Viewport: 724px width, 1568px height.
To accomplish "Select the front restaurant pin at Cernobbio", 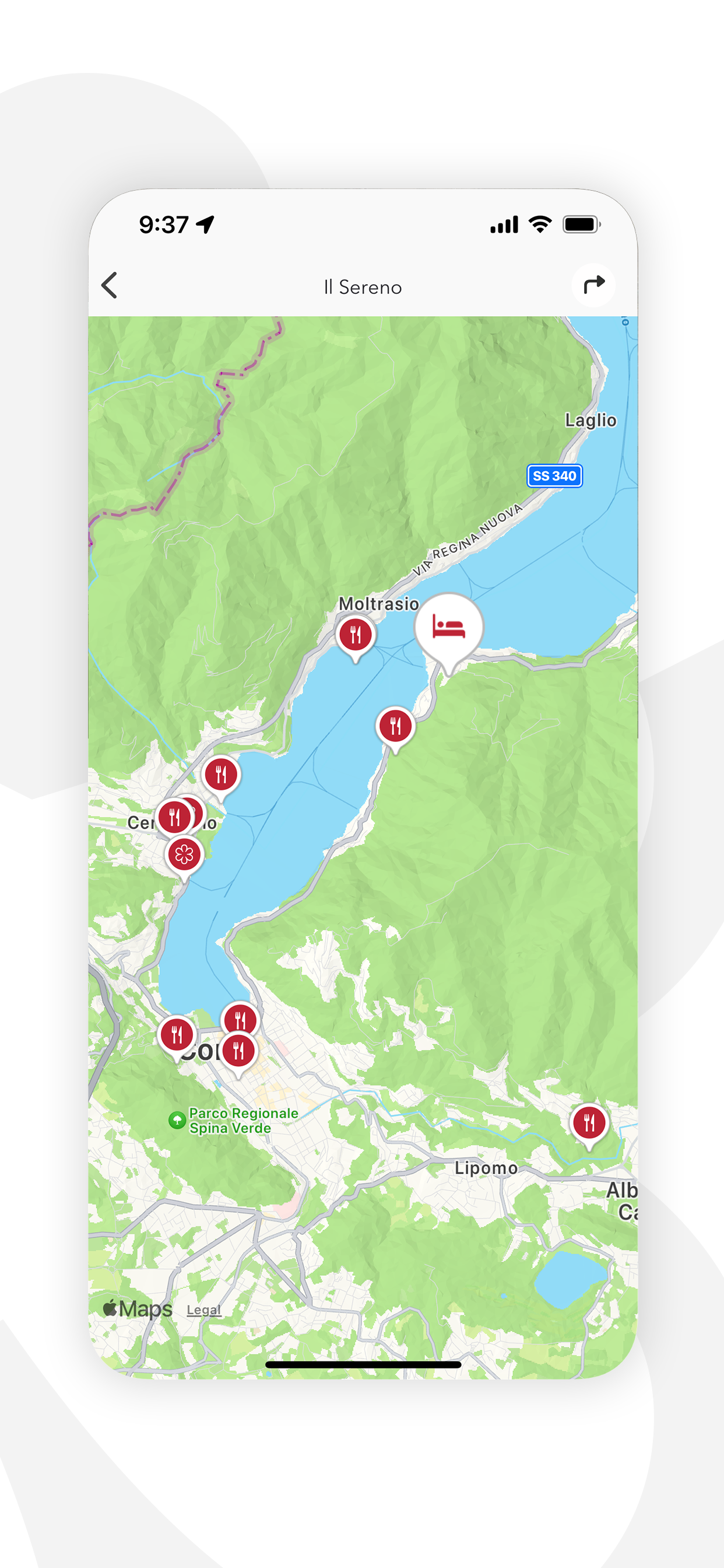I will pyautogui.click(x=174, y=817).
